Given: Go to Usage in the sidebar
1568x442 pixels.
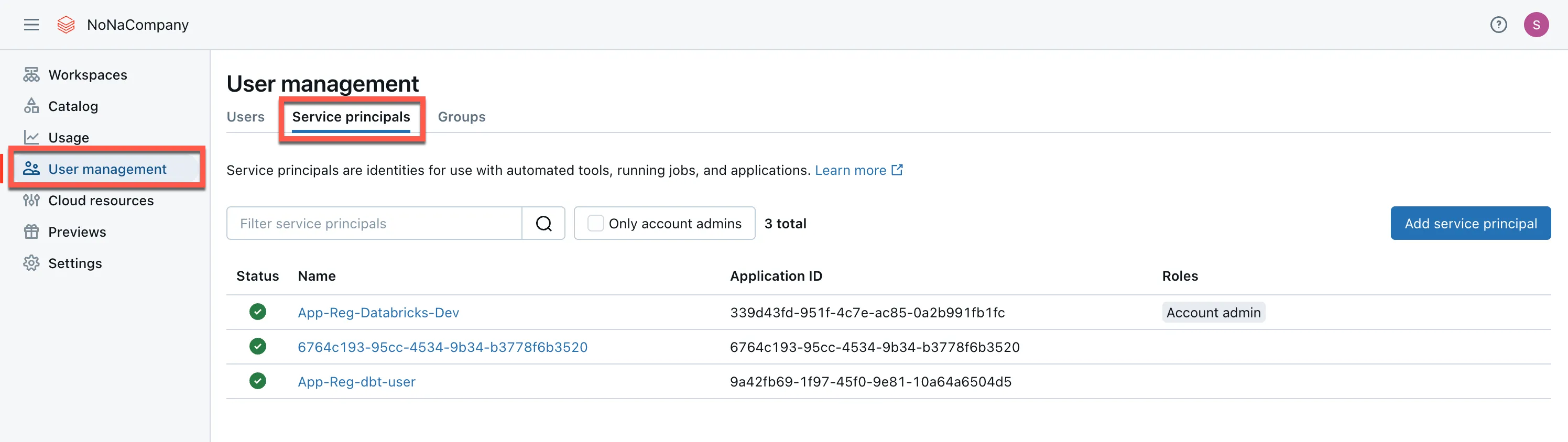Looking at the screenshot, I should pos(68,138).
